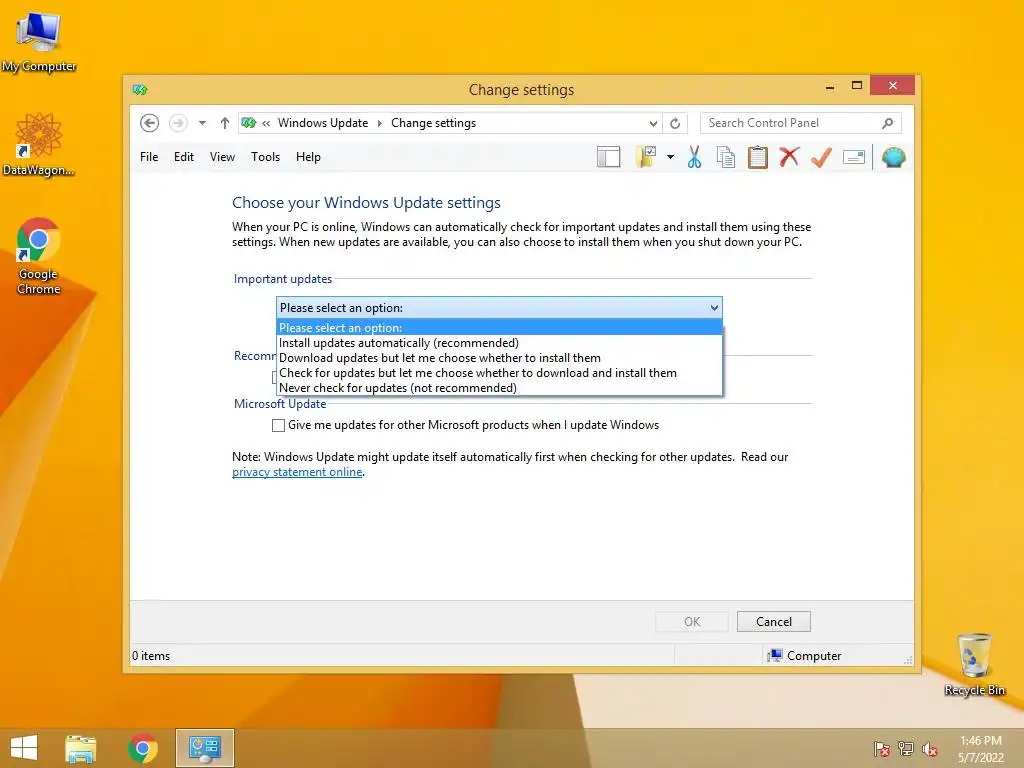Screen dimensions: 1024x768
Task: Open the dropdown arrow beside folder options icon
Action: [x=670, y=157]
